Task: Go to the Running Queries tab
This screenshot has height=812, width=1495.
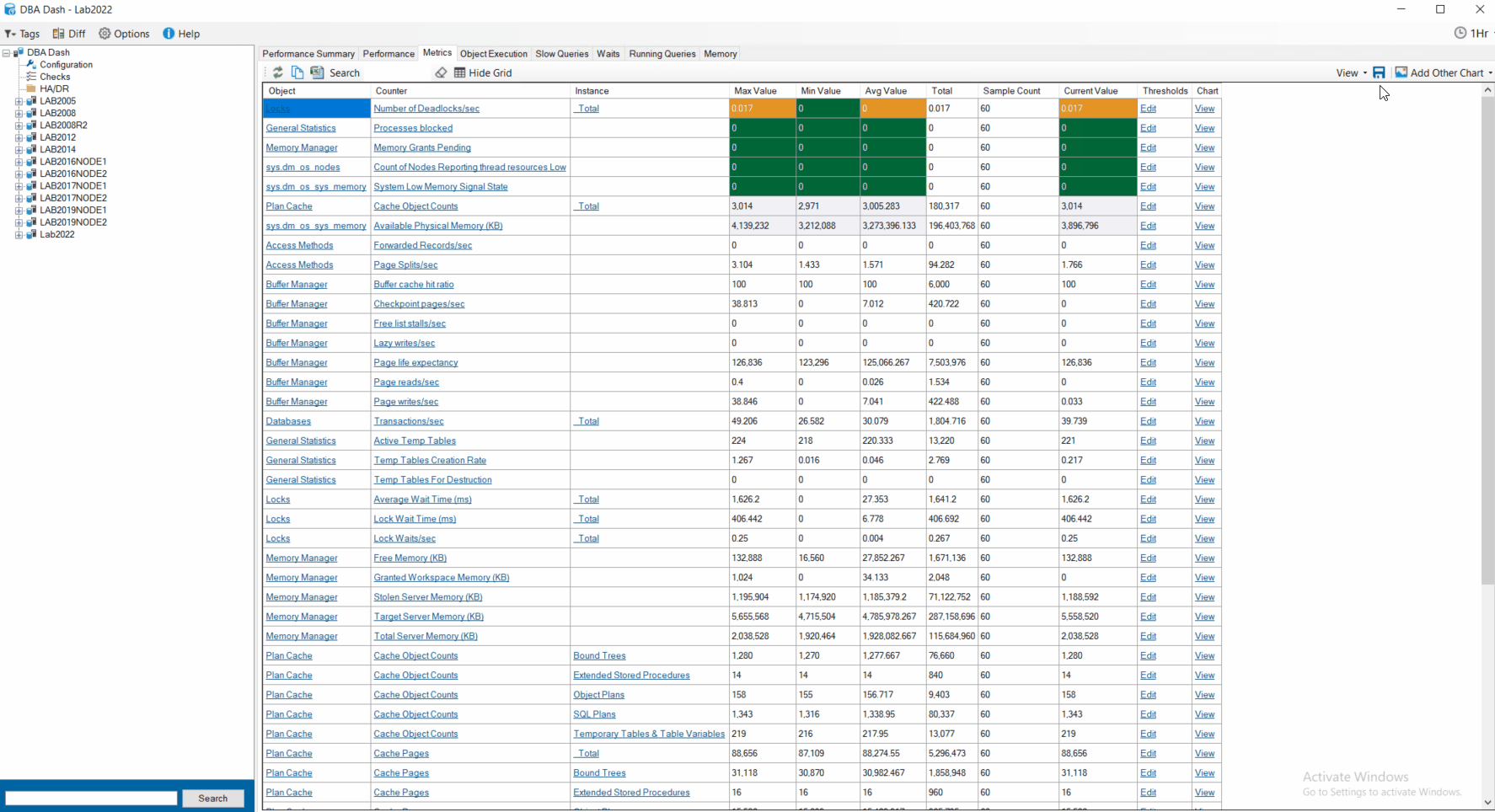Action: click(x=662, y=54)
